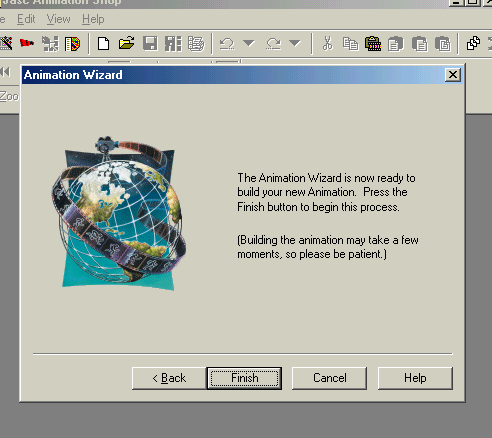
Task: Open the Edit menu
Action: coord(26,19)
